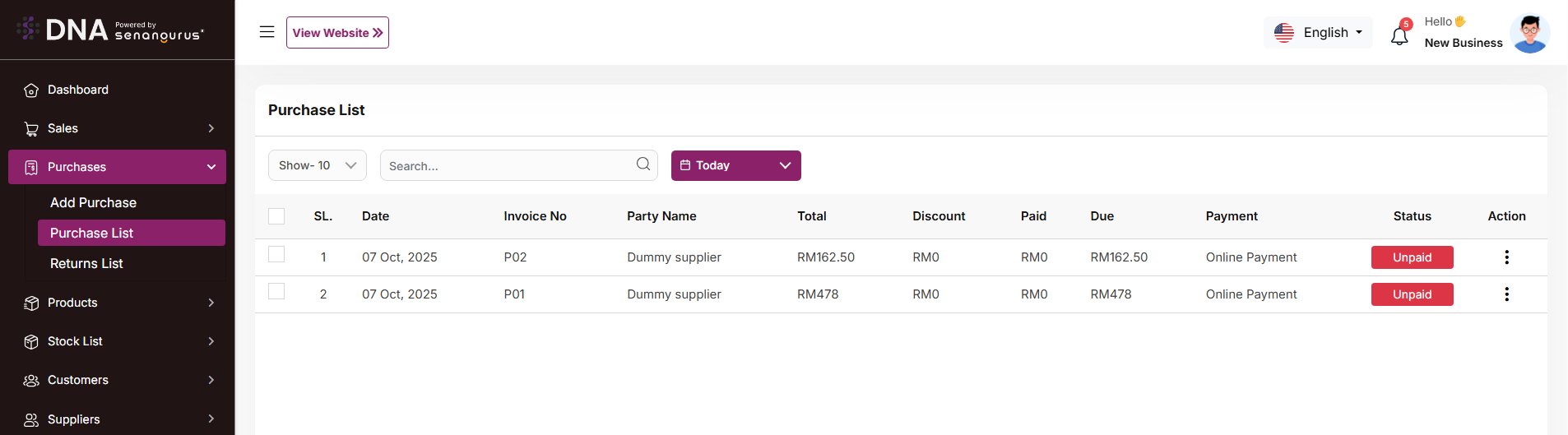This screenshot has width=1568, height=435.
Task: Go to Returns List
Action: (86, 263)
